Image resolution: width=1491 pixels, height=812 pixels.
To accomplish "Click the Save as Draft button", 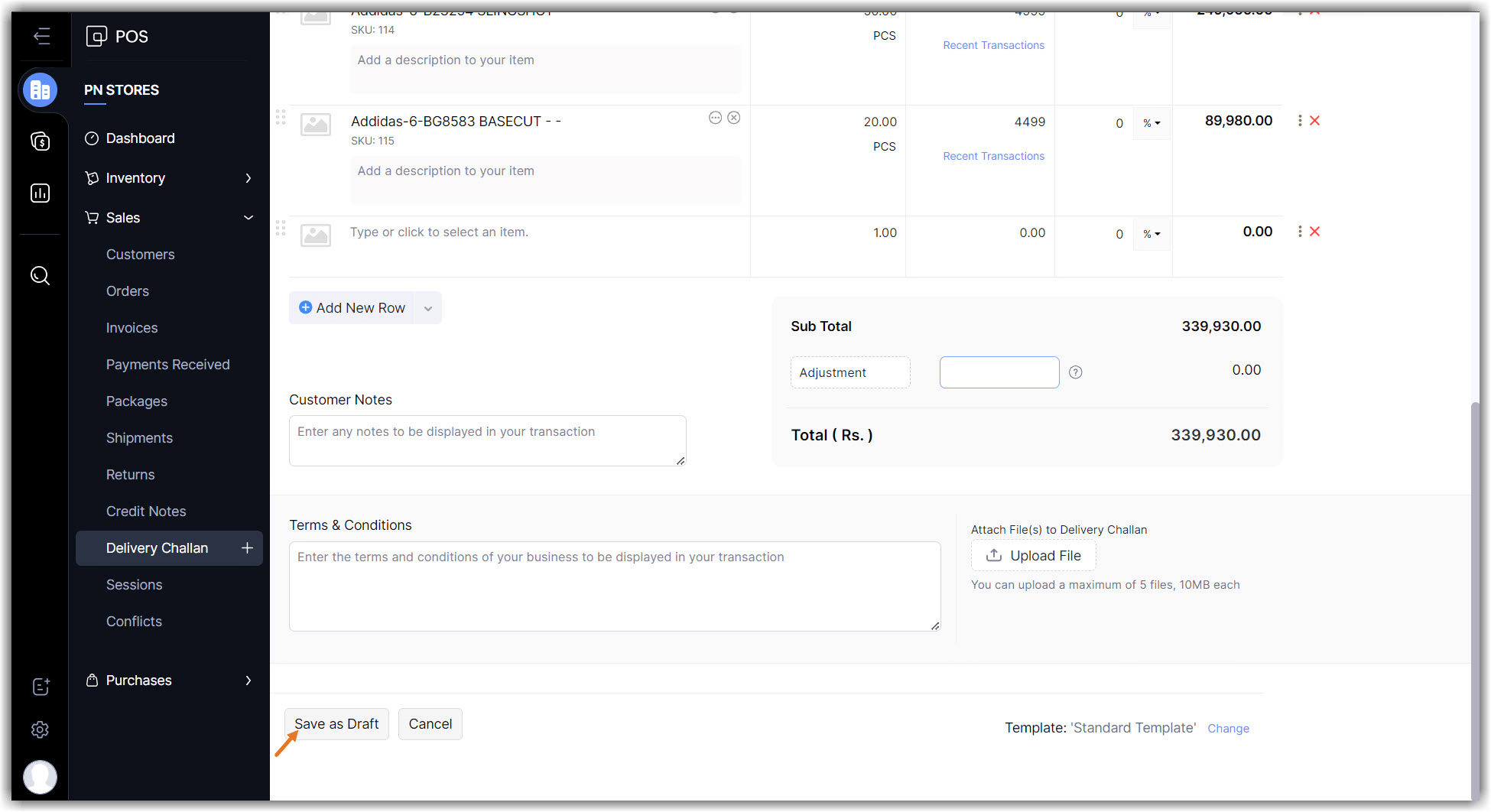I will click(x=336, y=724).
